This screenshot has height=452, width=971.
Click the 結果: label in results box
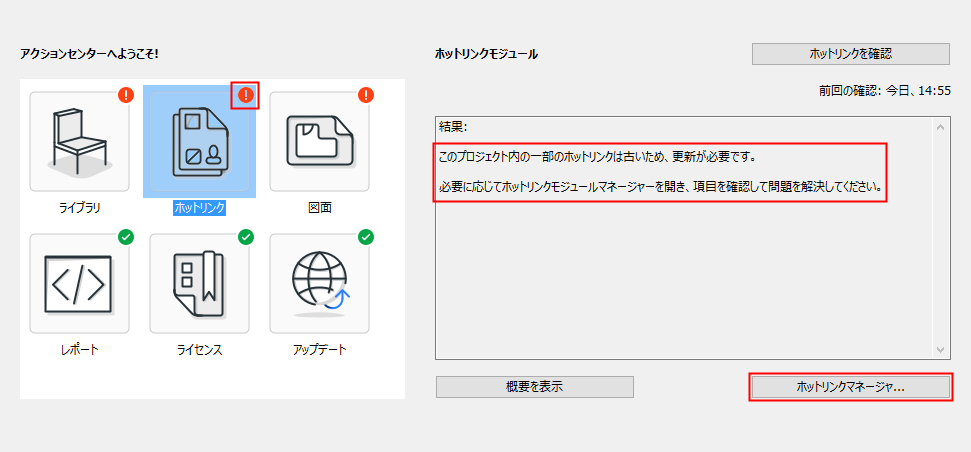click(453, 127)
